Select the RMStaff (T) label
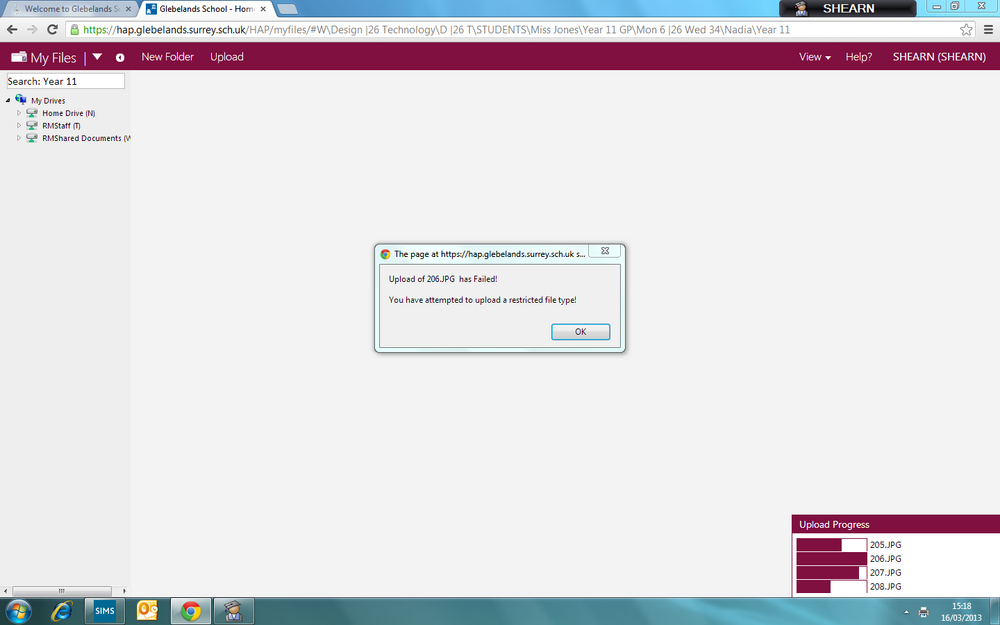This screenshot has height=625, width=1000. (61, 126)
